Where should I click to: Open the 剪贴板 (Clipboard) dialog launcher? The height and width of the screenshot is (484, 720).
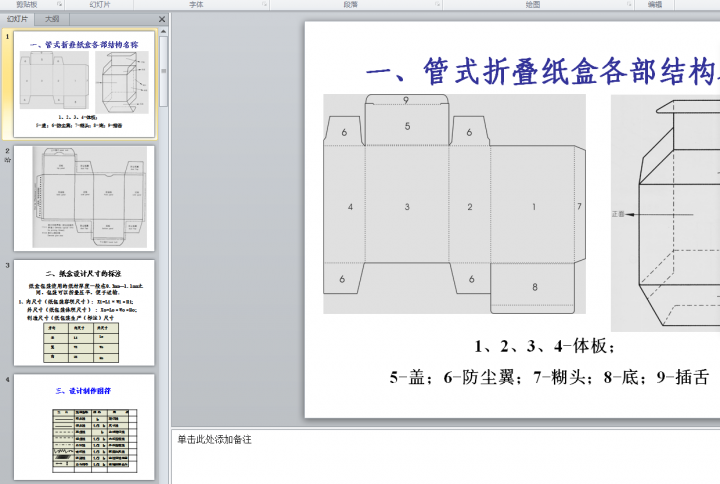(59, 5)
